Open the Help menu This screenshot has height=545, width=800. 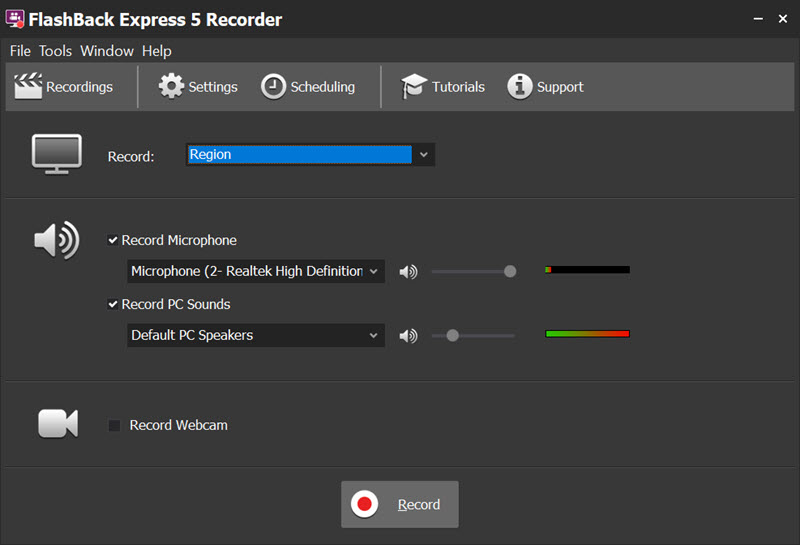(157, 51)
